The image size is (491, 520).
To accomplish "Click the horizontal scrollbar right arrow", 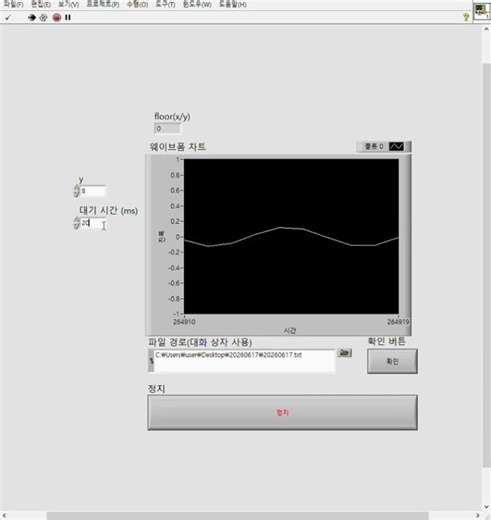I will pos(477,516).
